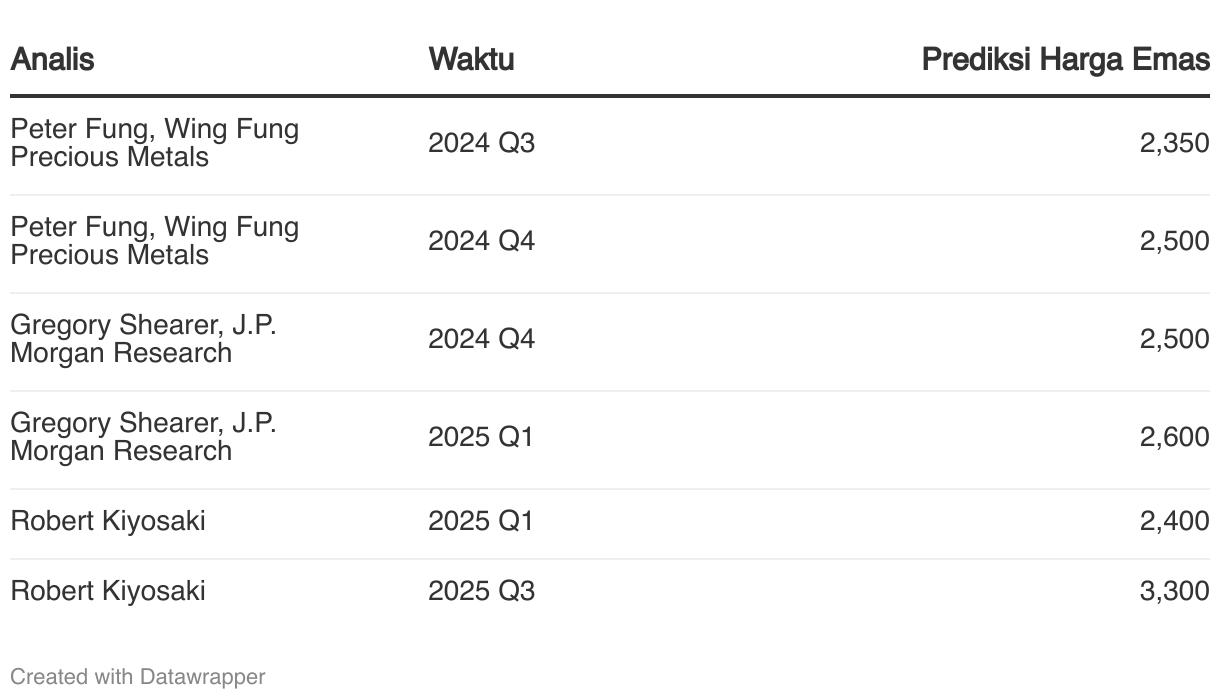Click the 2024 Q3 time cell
Viewport: 1220px width, 700px height.
482,143
